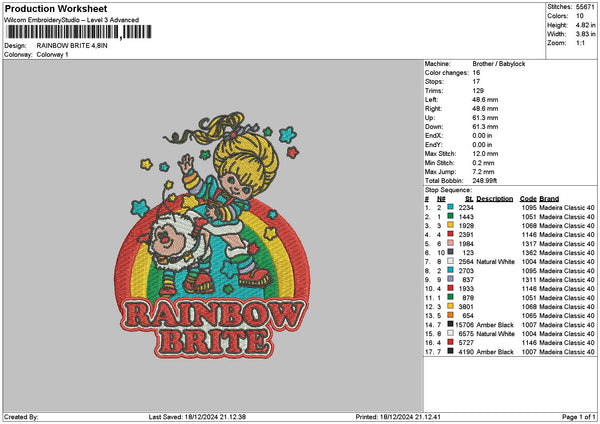Click code '1065' in stop 13 row
This screenshot has height=424, width=600.
click(x=529, y=315)
